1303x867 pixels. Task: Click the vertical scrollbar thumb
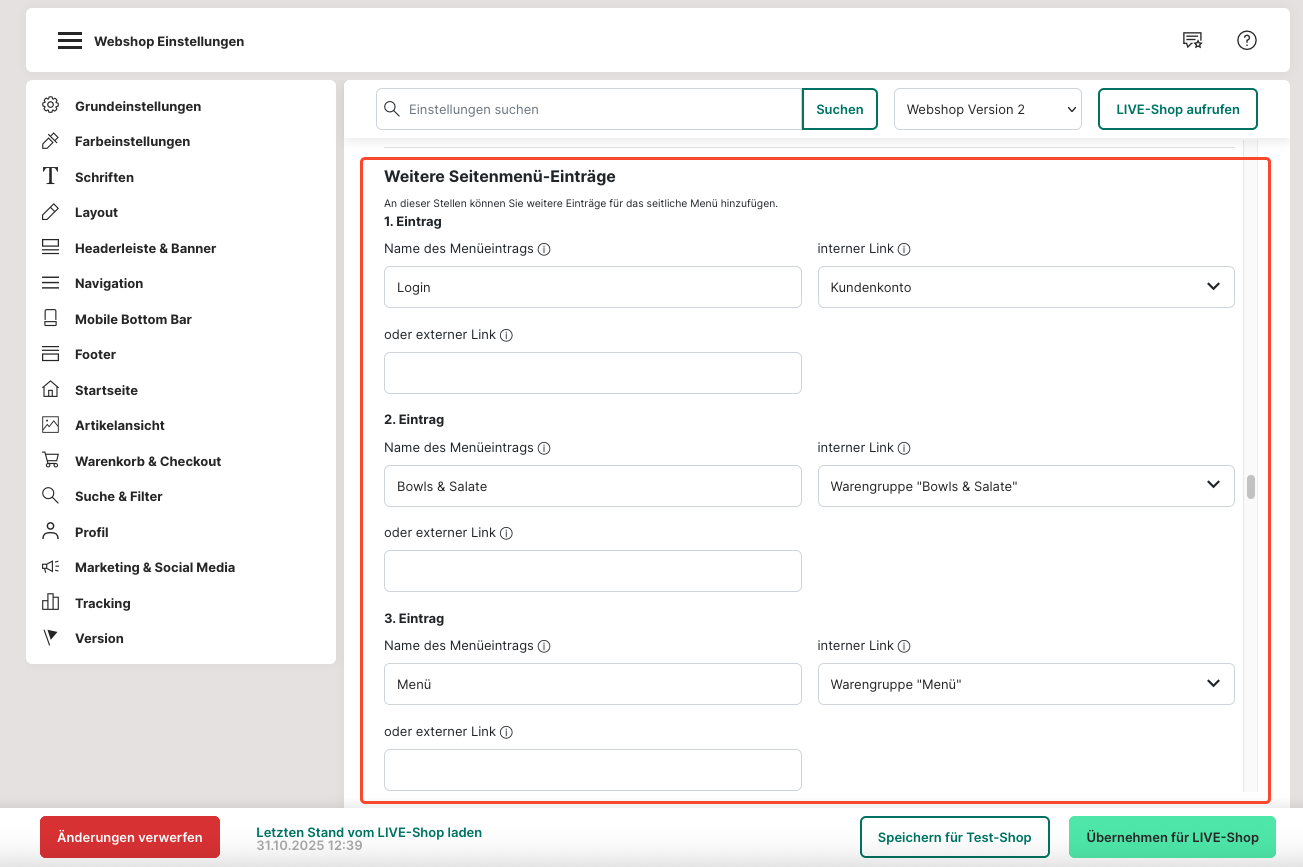(x=1250, y=487)
